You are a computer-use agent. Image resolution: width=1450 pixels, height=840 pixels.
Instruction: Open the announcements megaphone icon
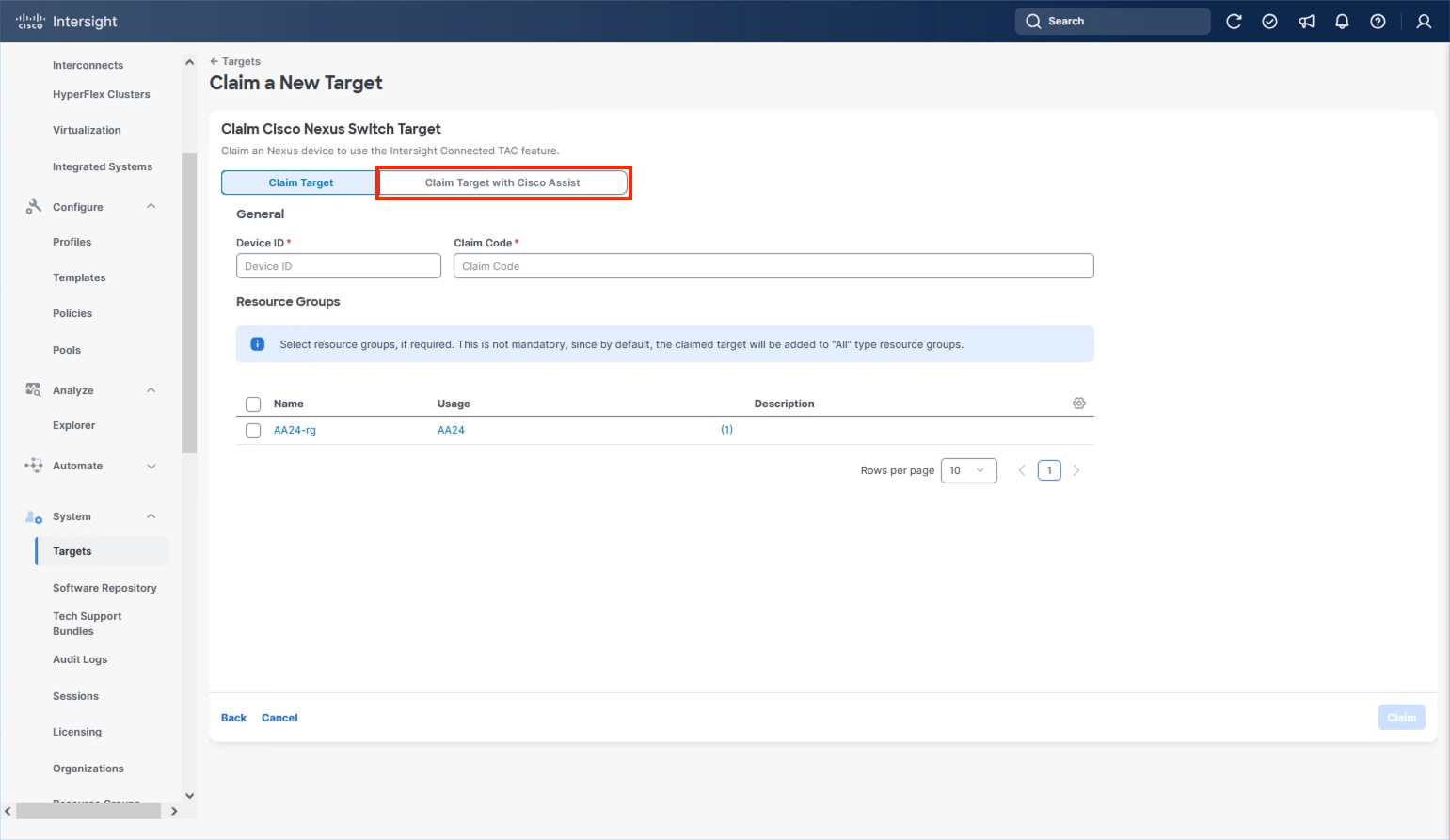1306,22
